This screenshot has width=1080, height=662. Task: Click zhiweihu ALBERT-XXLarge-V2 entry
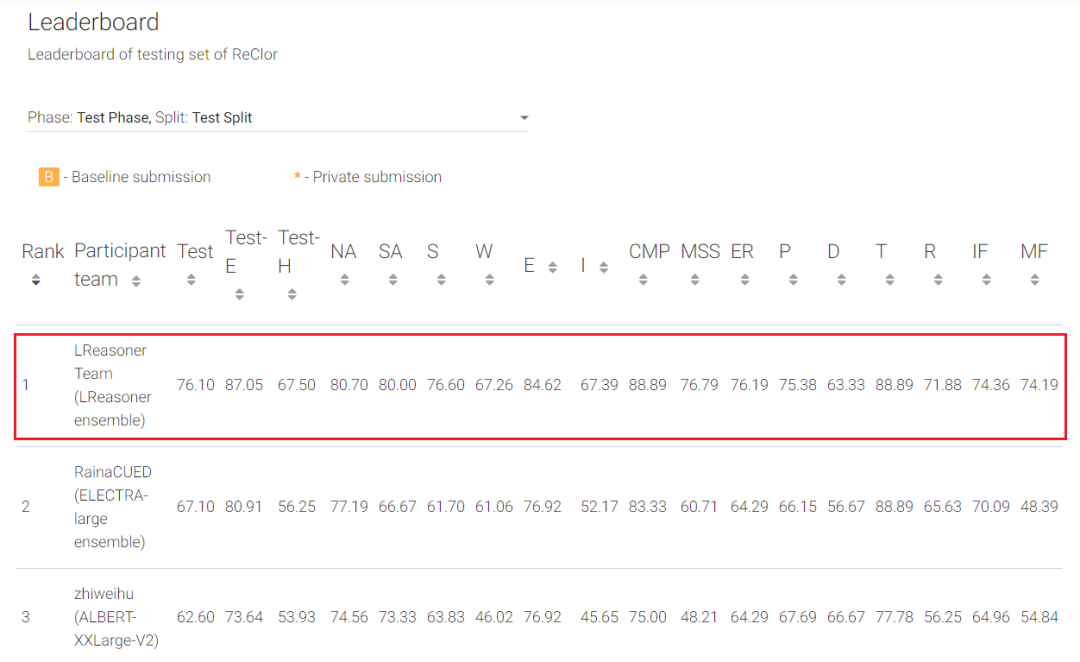(116, 617)
